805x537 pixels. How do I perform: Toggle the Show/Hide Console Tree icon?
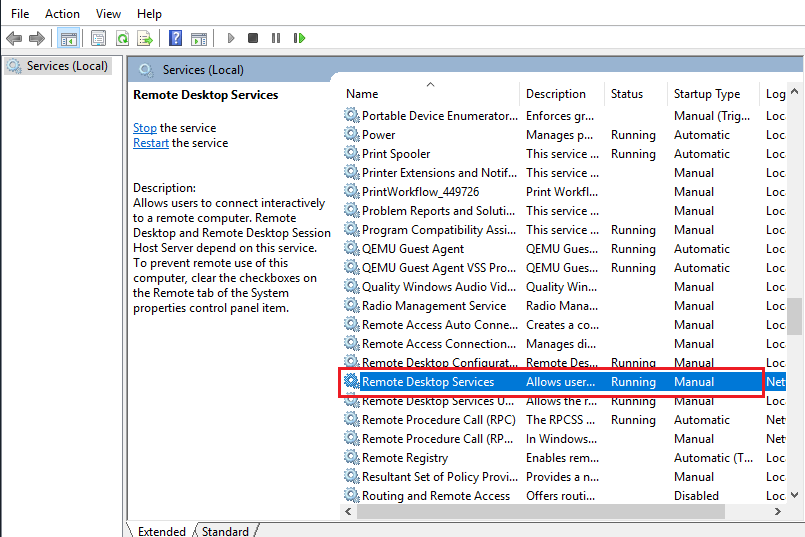pos(68,38)
